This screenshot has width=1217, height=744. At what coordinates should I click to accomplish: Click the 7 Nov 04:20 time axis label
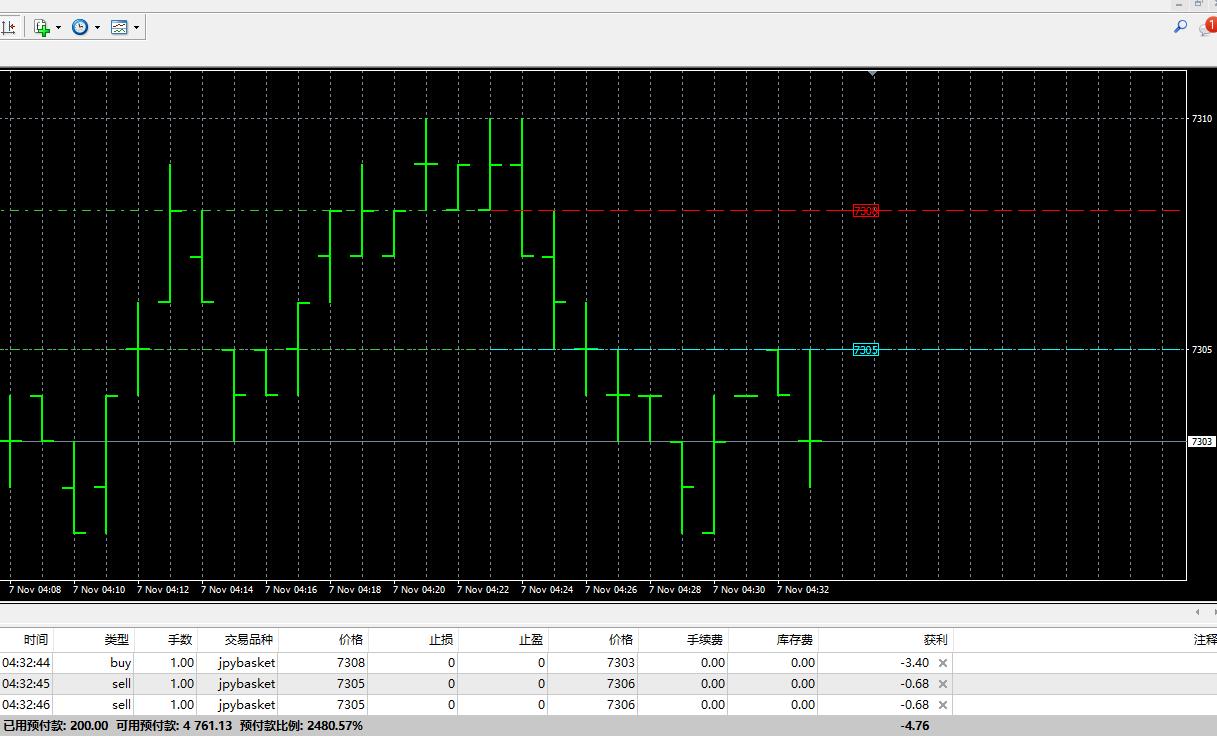pos(418,590)
